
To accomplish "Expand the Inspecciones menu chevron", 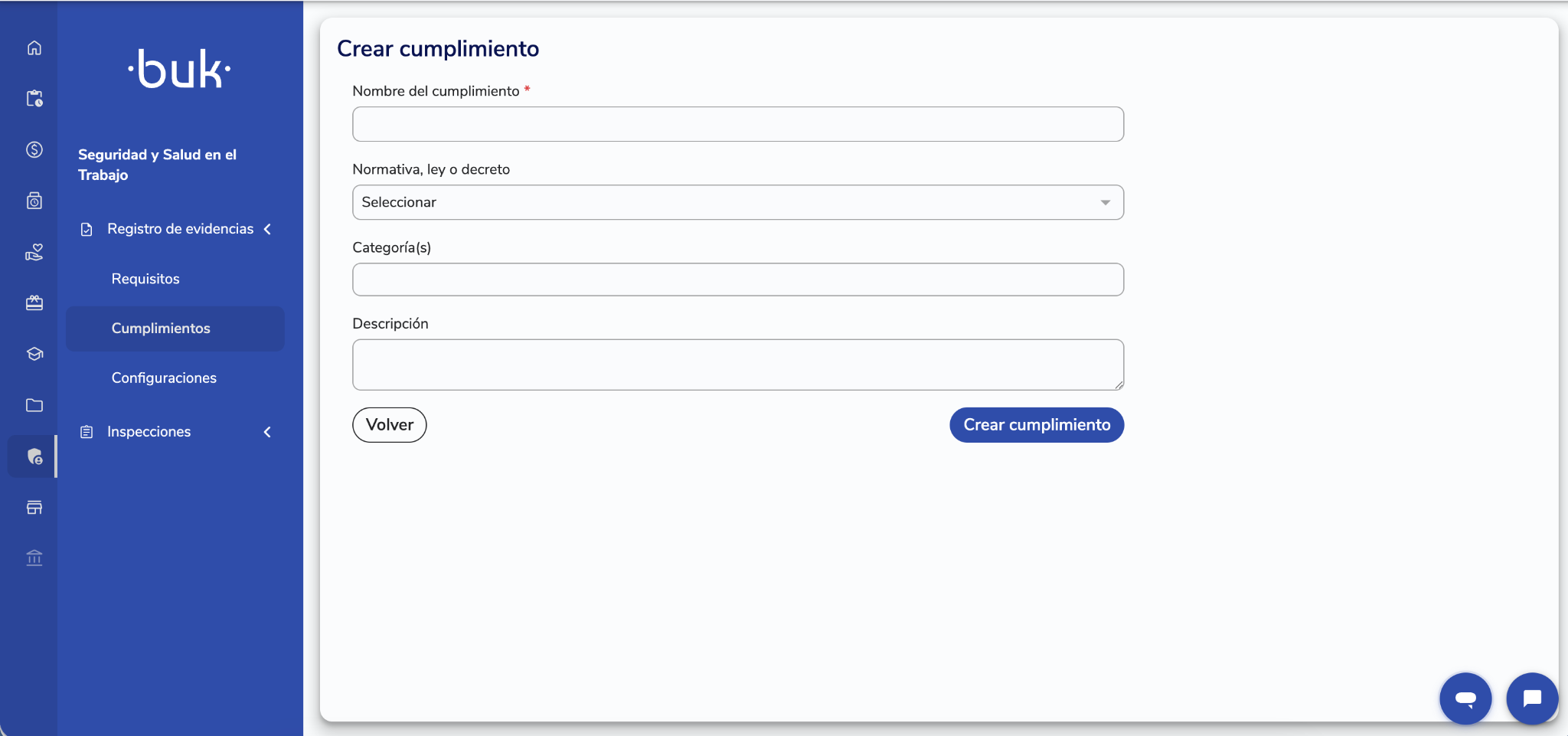I will point(267,432).
